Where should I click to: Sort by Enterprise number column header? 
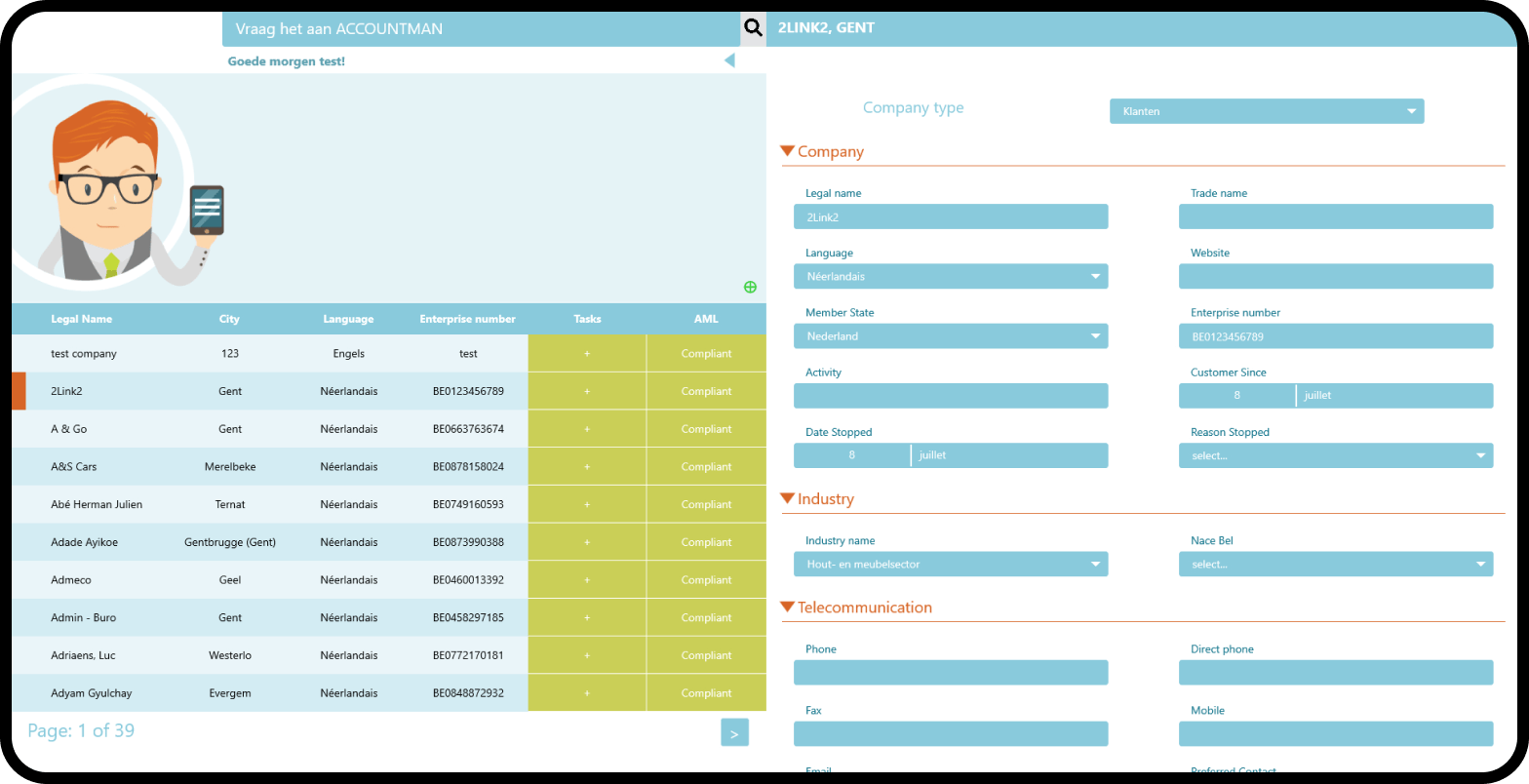point(468,319)
